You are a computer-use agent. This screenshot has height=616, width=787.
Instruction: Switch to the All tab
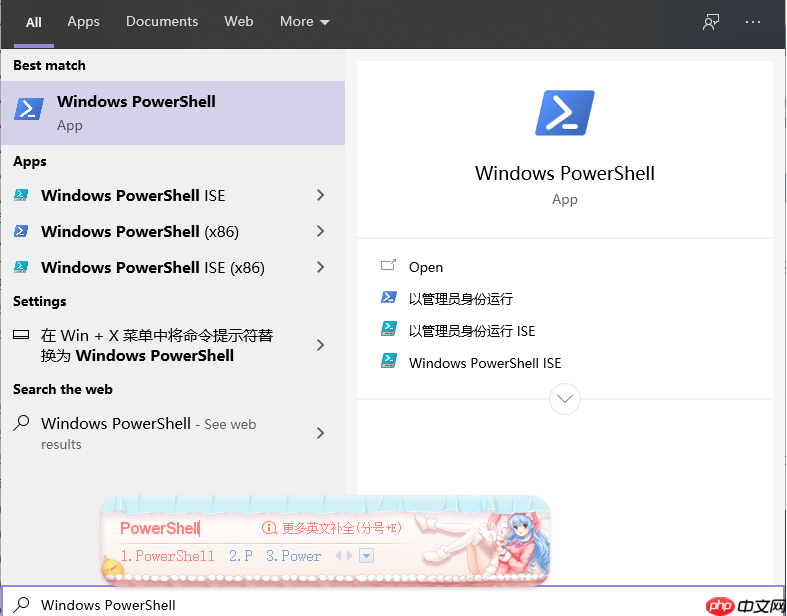click(x=34, y=23)
